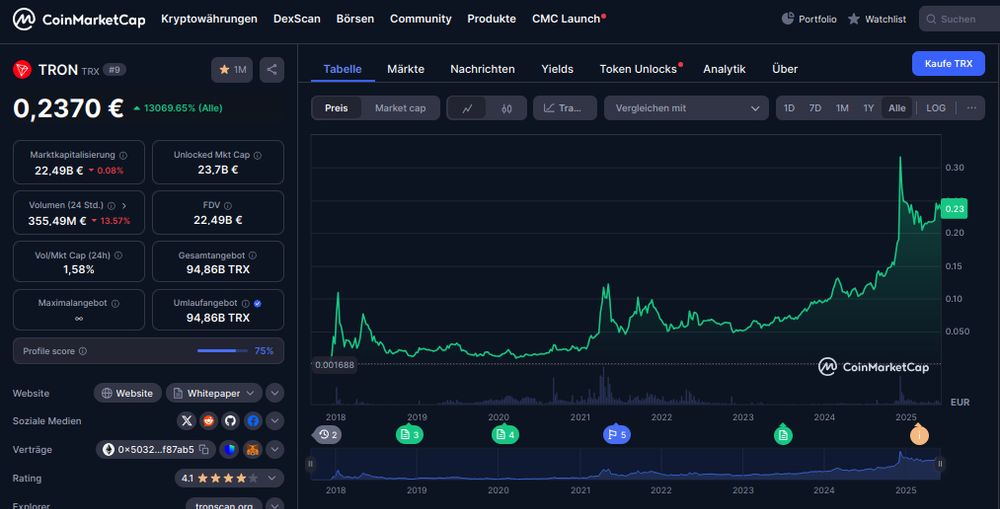Select the Alle time range button
1000x509 pixels.
coord(897,108)
